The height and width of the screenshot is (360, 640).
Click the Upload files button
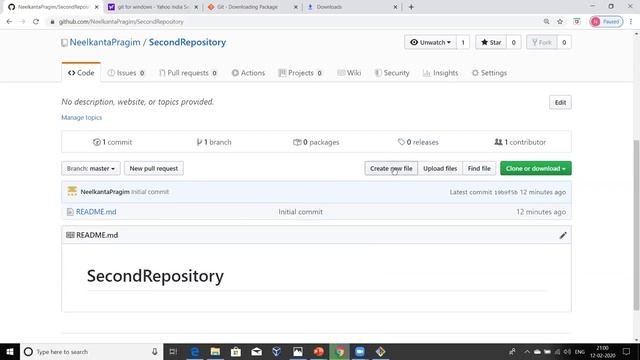440,168
